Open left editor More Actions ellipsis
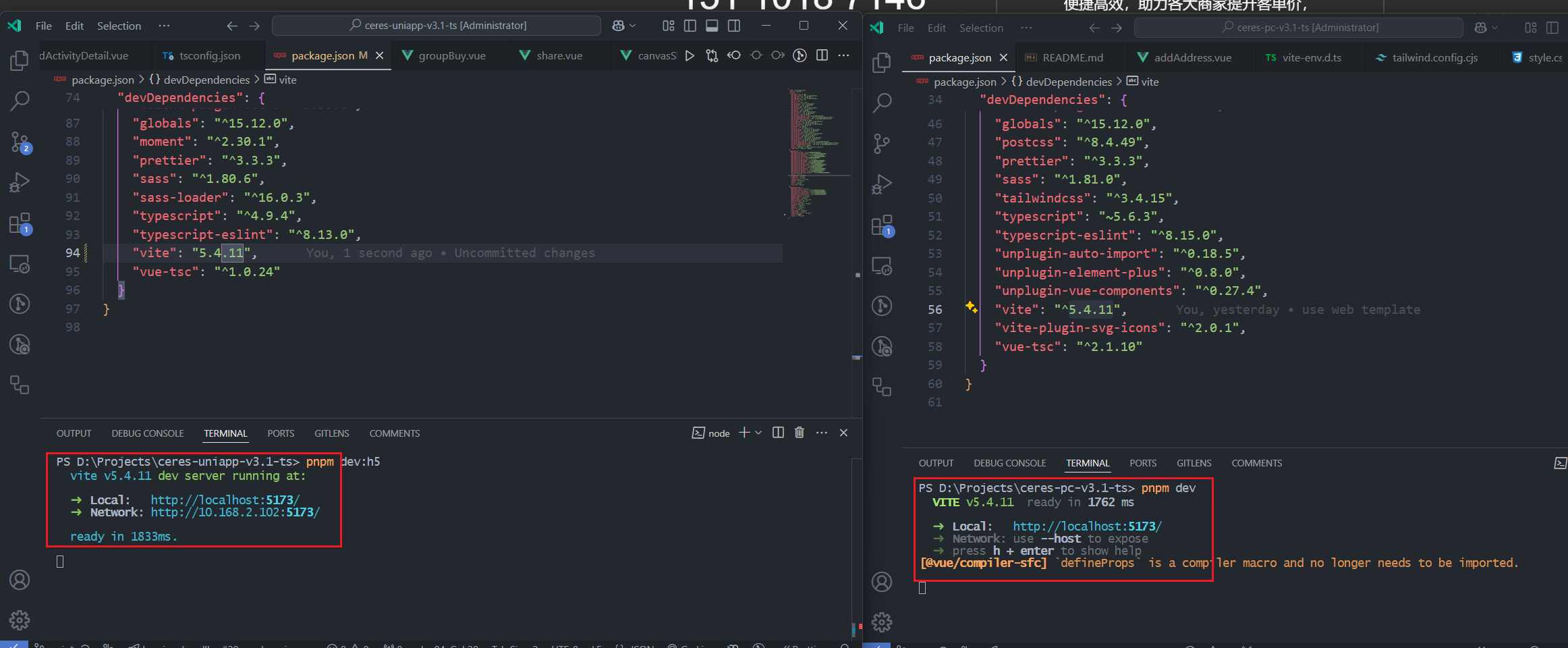This screenshot has width=1568, height=648. (843, 55)
